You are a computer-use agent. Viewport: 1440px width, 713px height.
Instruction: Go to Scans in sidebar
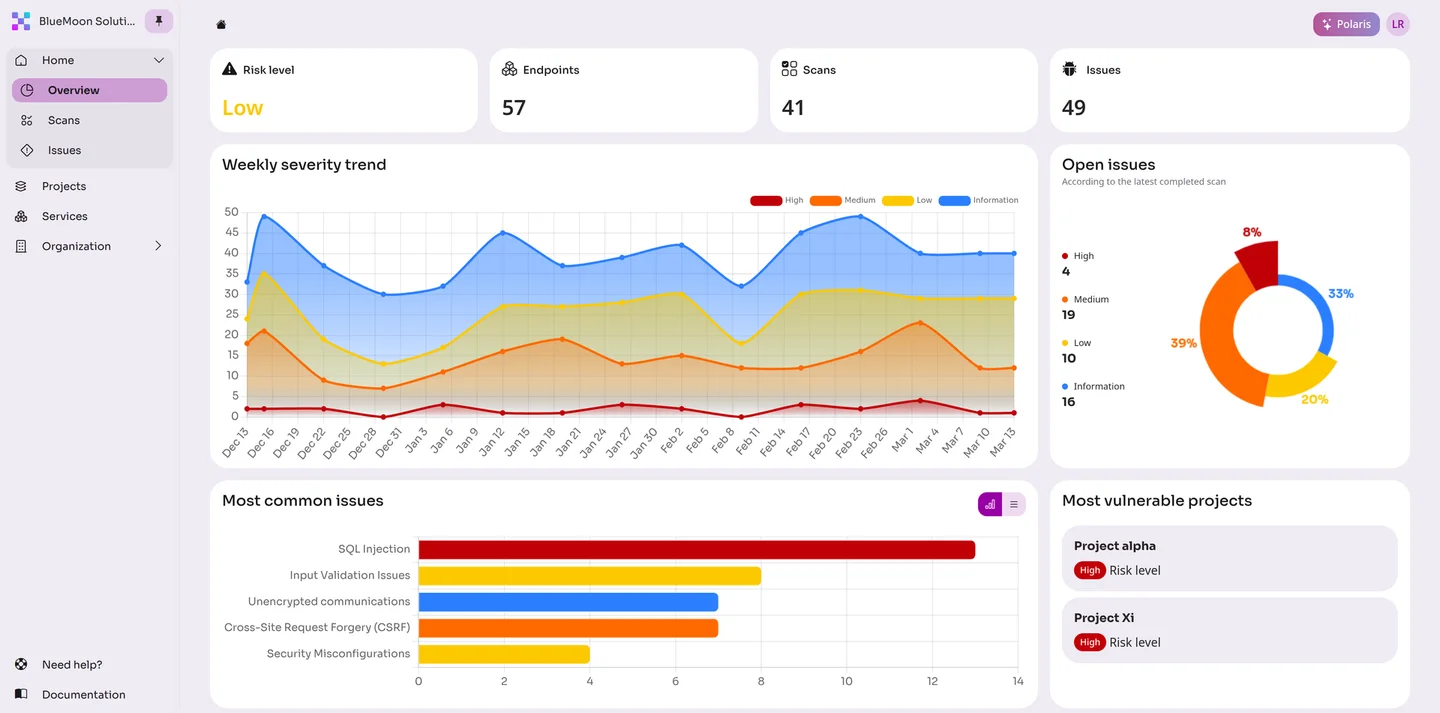click(64, 120)
